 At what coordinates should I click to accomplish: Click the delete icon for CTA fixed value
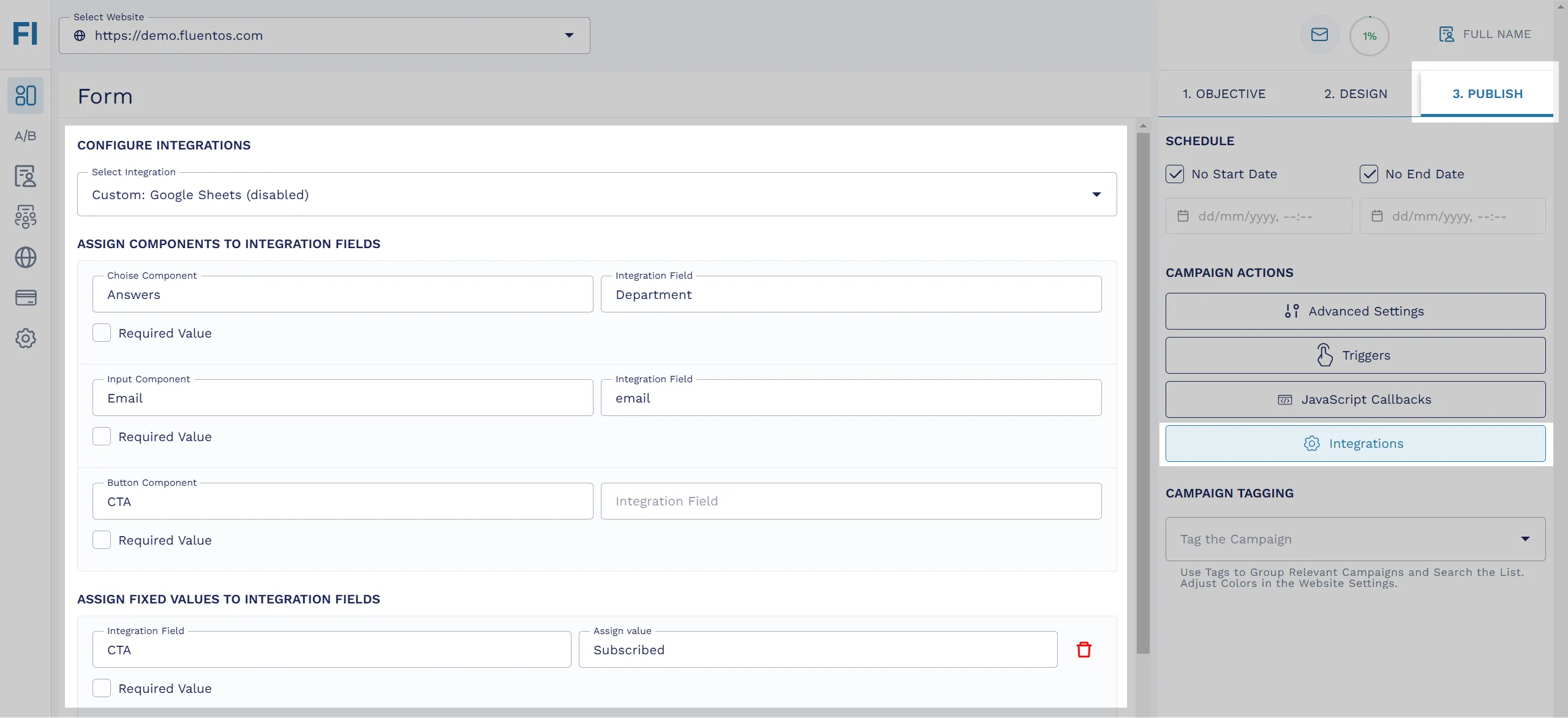point(1084,649)
